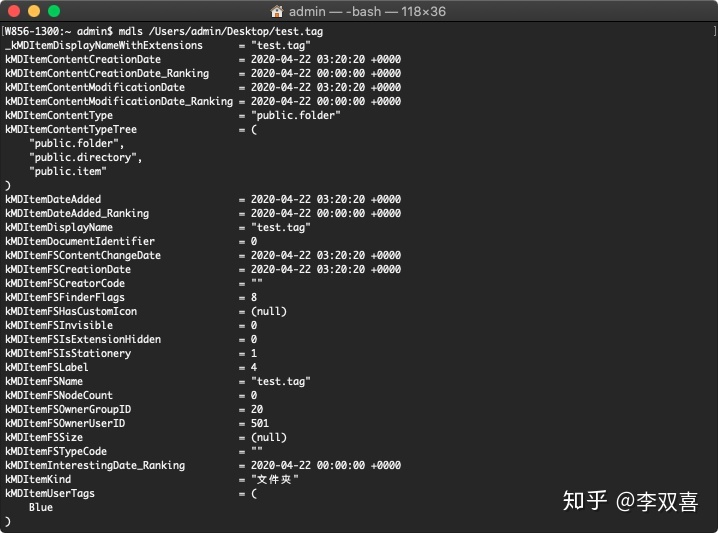Click kMDItemFSIsExtensionHidden attribute name
718x533 pixels.
(83, 339)
